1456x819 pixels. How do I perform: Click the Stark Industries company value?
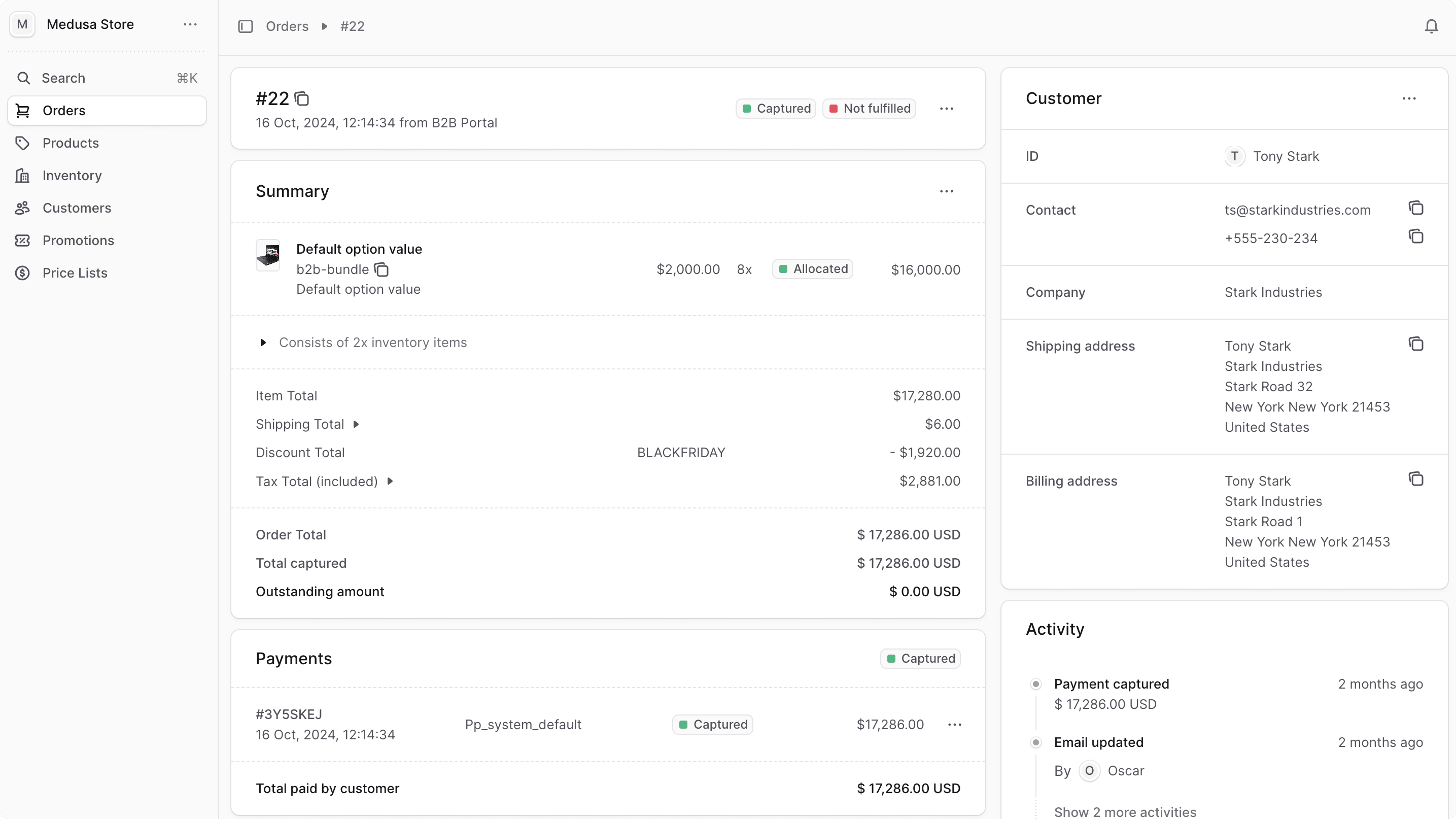click(x=1273, y=292)
